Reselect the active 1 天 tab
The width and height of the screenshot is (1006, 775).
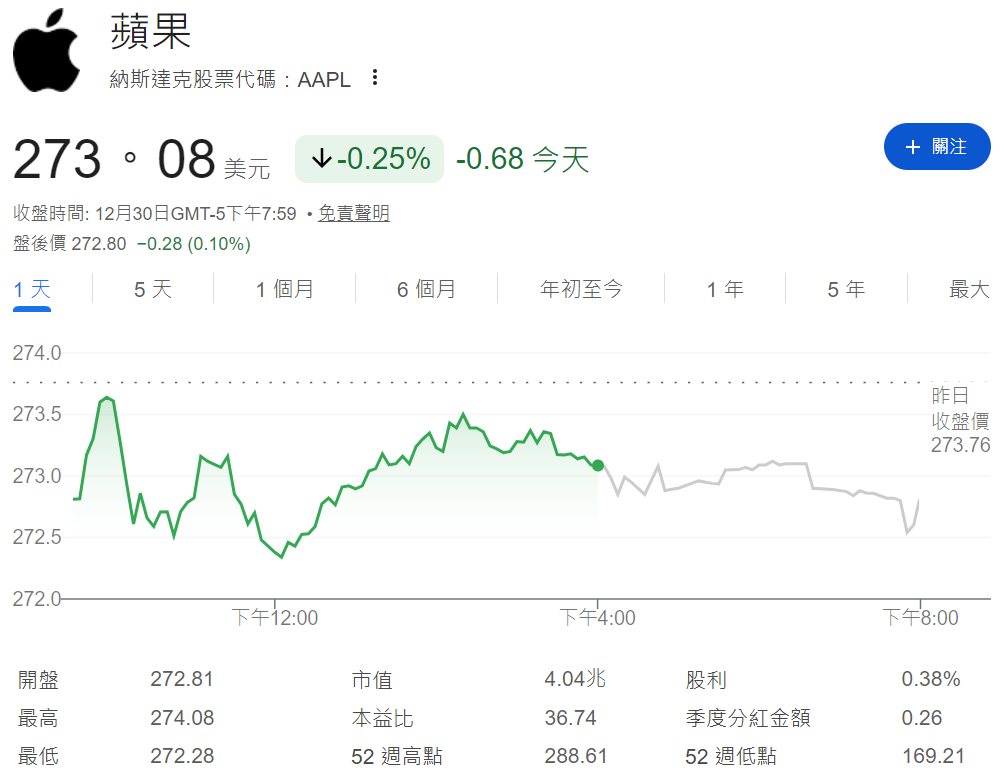point(31,289)
